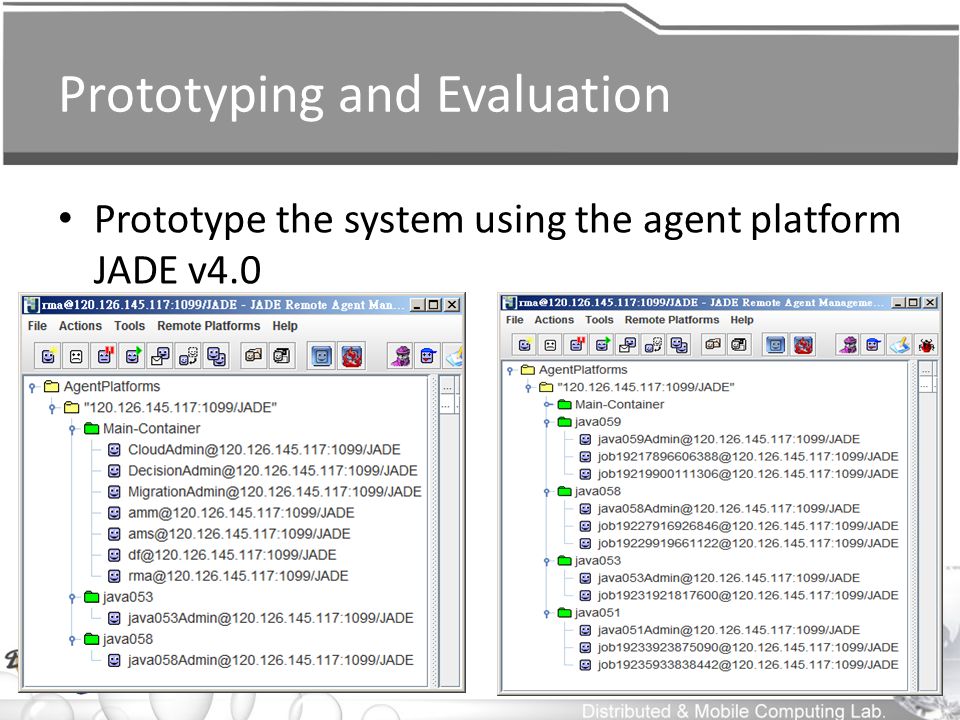The width and height of the screenshot is (960, 720).
Task: Select MigrationAdmin@120.126.145.117:1099/JADE agent
Action: coord(264,492)
